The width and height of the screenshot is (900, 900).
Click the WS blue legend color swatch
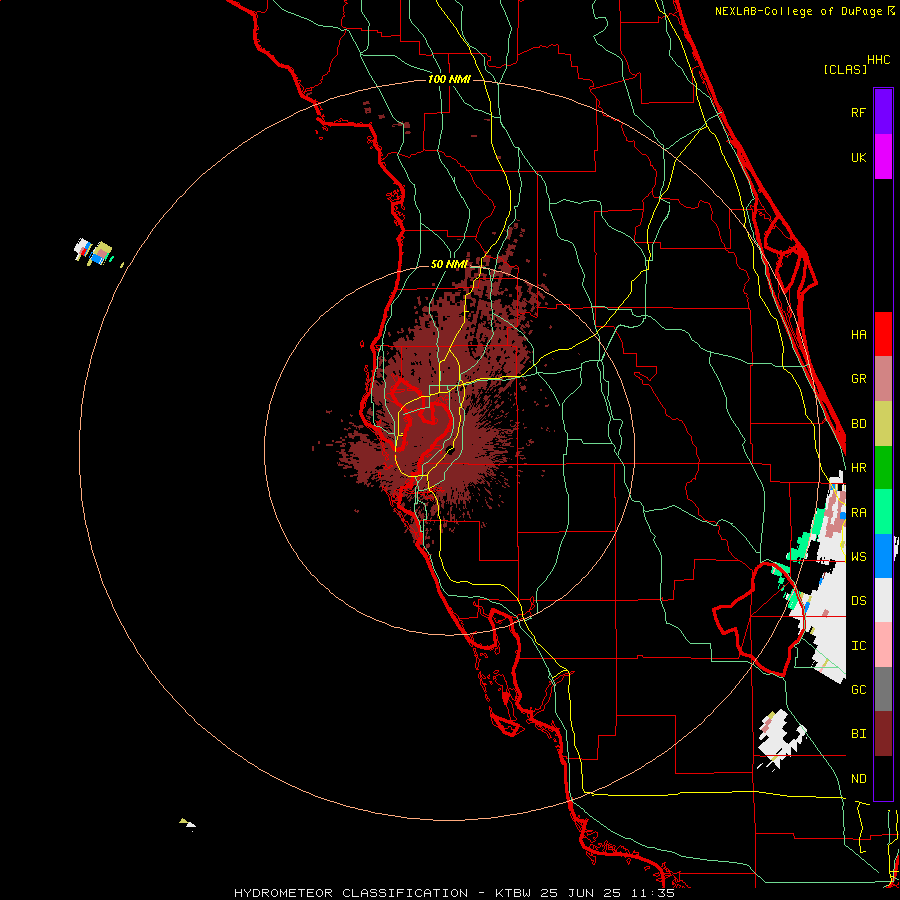883,556
